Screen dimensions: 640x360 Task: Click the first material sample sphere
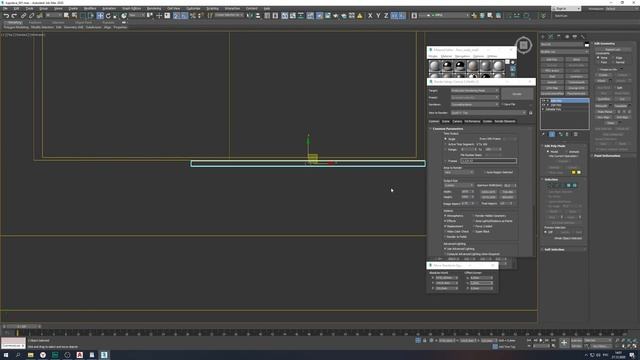(x=435, y=66)
